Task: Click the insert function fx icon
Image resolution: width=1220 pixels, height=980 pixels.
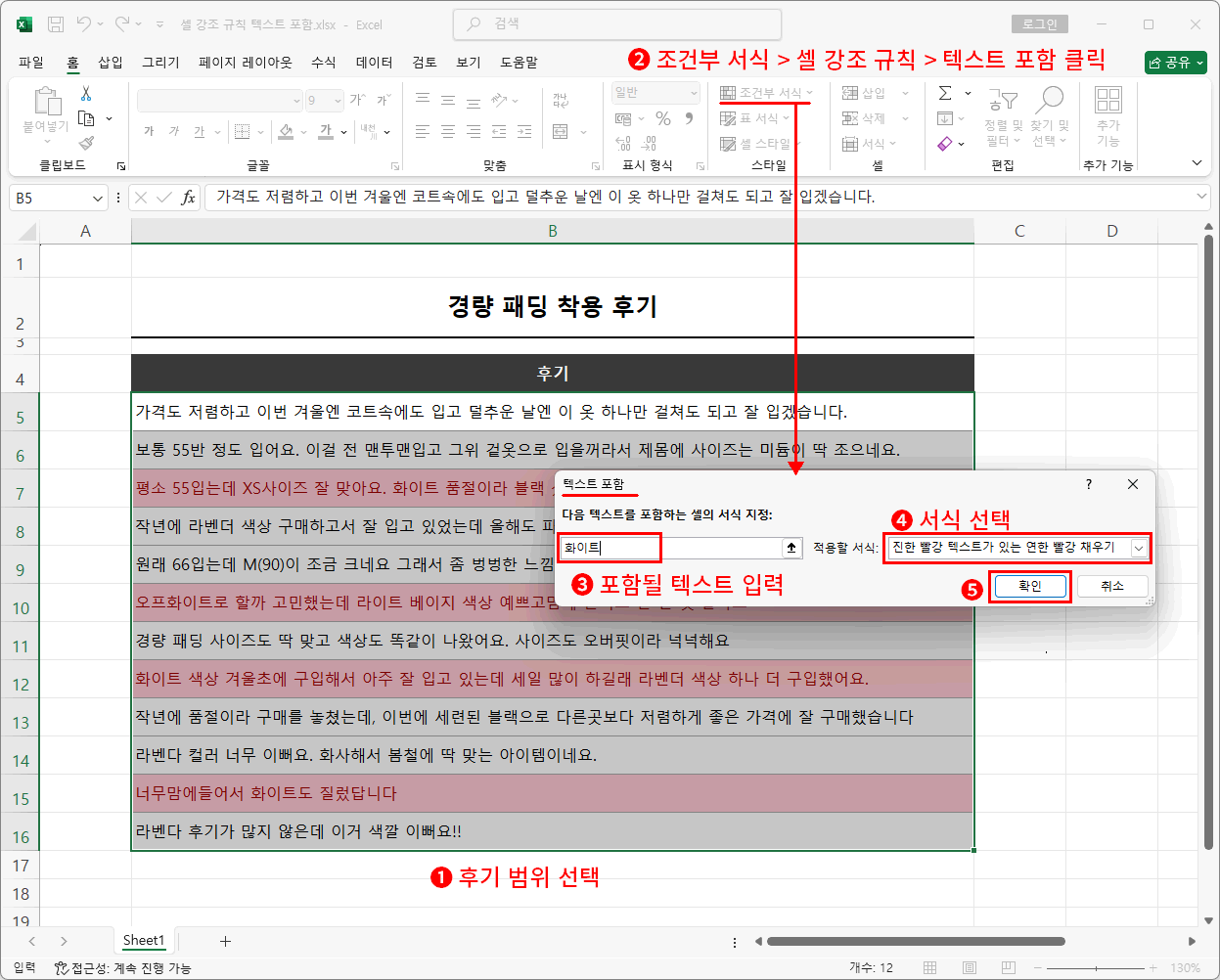Action: [188, 198]
